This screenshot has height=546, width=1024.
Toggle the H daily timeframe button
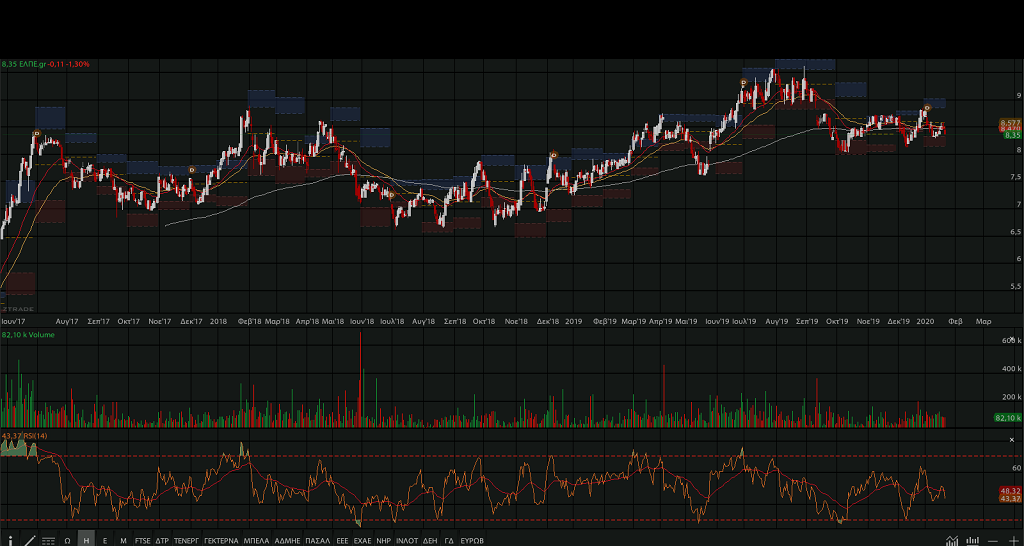click(86, 539)
